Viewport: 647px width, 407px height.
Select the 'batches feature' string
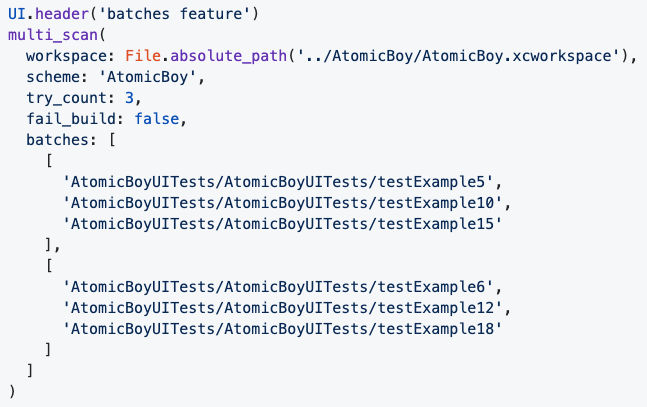[175, 14]
